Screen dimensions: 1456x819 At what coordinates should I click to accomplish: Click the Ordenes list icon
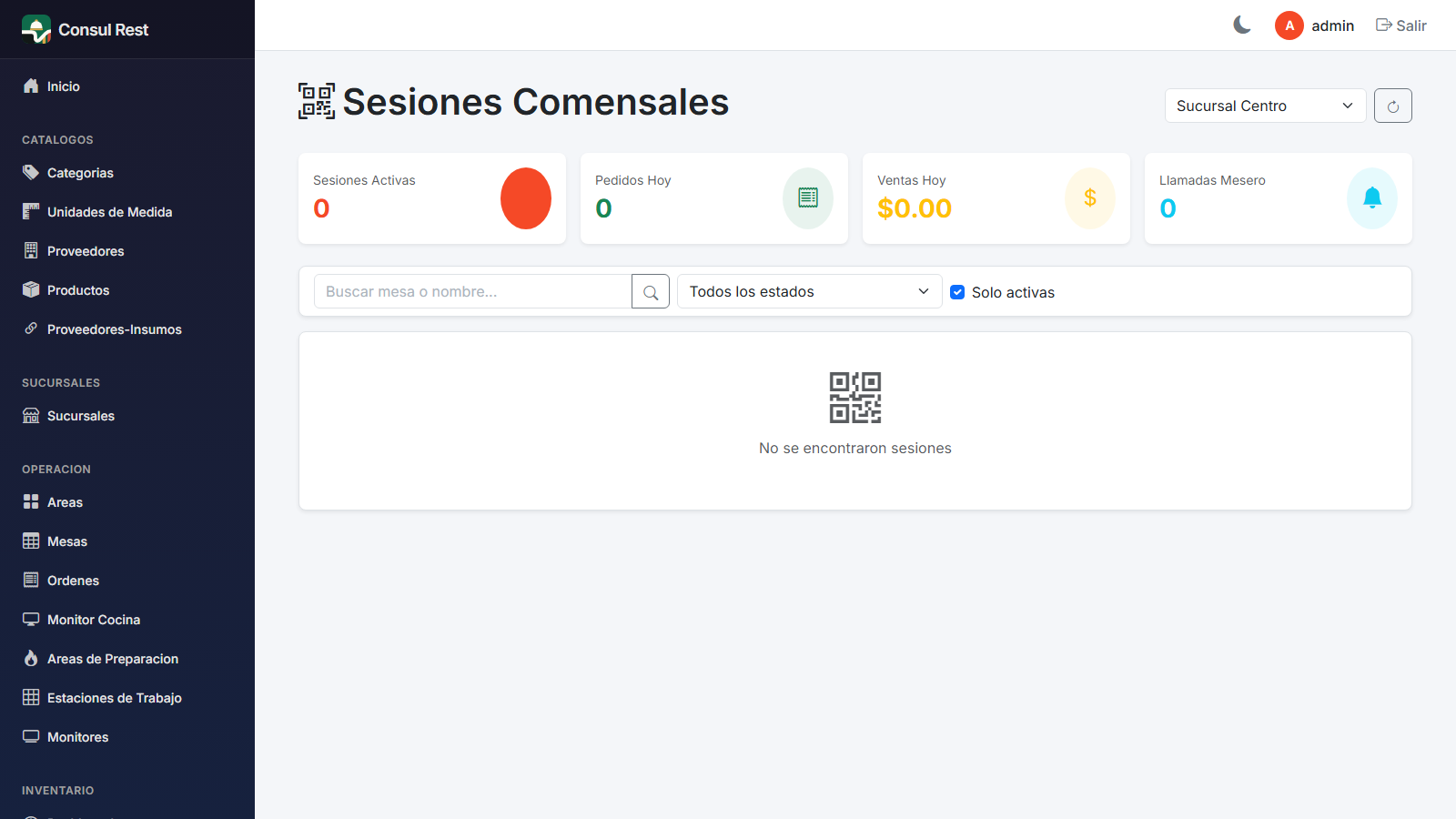[x=31, y=580]
